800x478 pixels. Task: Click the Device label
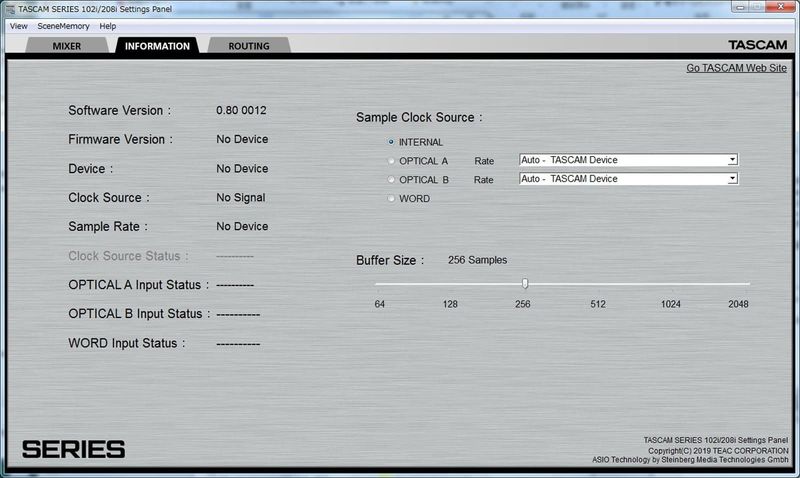point(91,169)
